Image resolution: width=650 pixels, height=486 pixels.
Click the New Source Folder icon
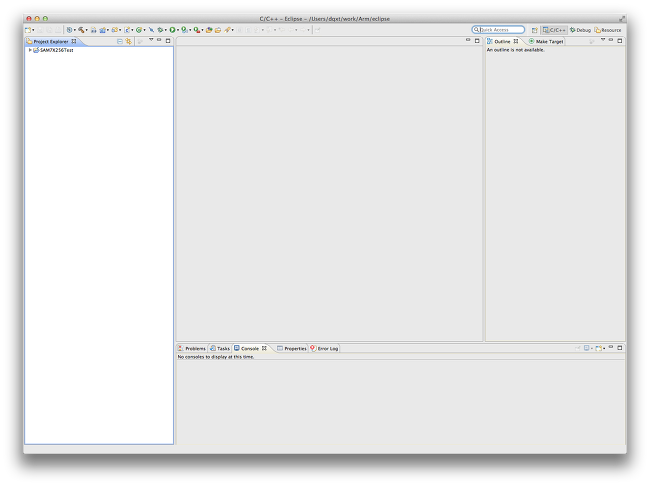pos(114,30)
